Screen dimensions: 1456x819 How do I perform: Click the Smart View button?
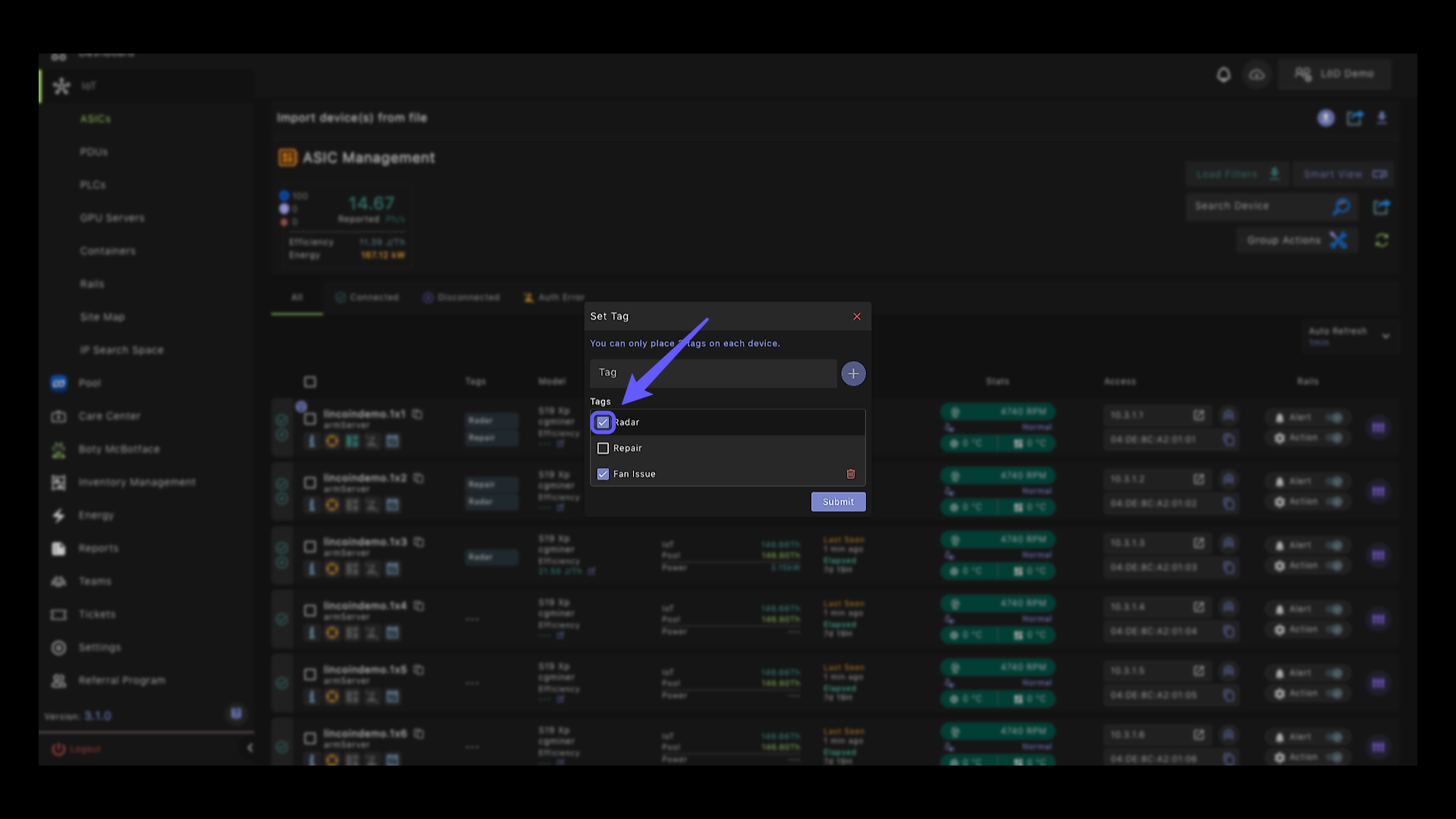tap(1345, 174)
